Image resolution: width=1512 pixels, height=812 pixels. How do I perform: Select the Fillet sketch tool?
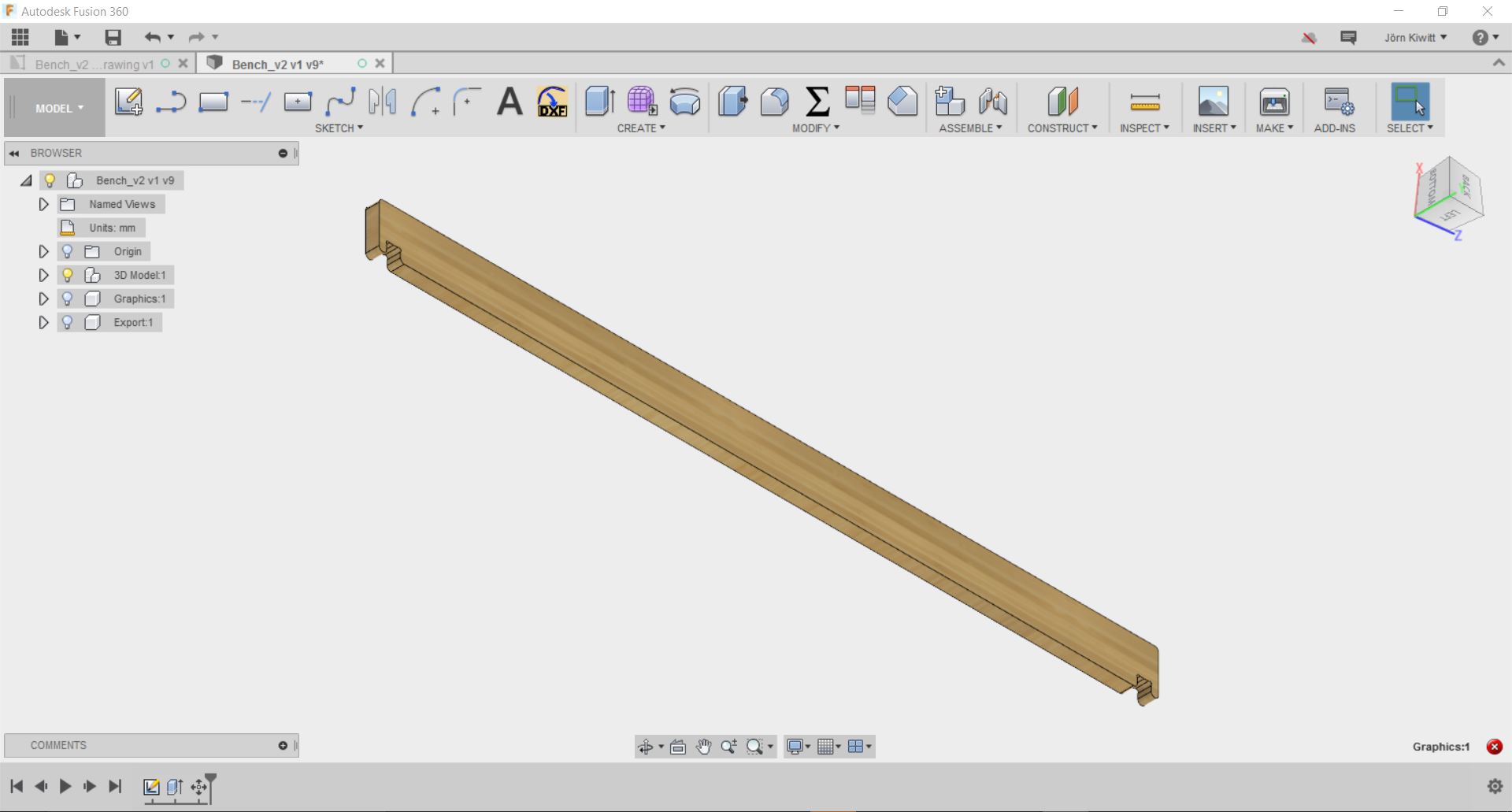point(467,102)
